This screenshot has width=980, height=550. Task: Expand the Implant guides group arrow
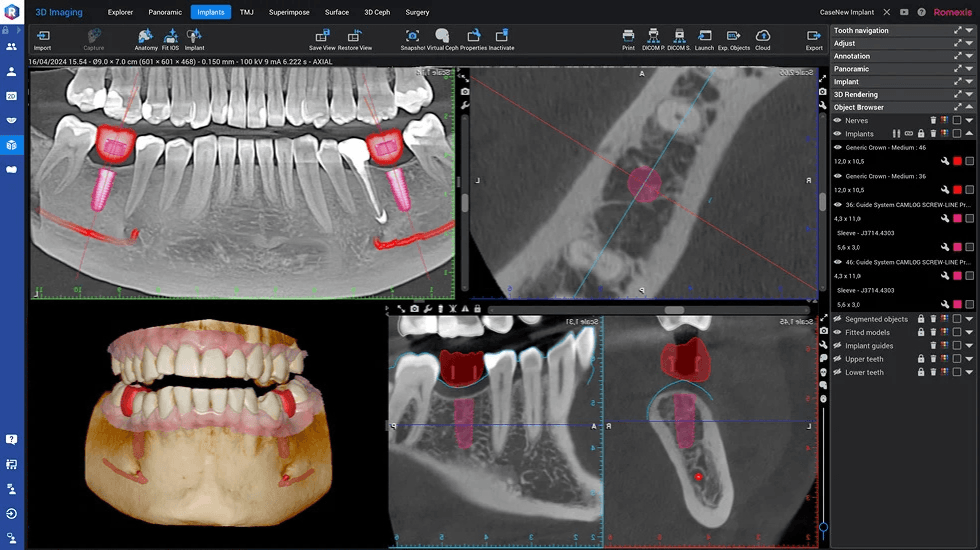(969, 346)
